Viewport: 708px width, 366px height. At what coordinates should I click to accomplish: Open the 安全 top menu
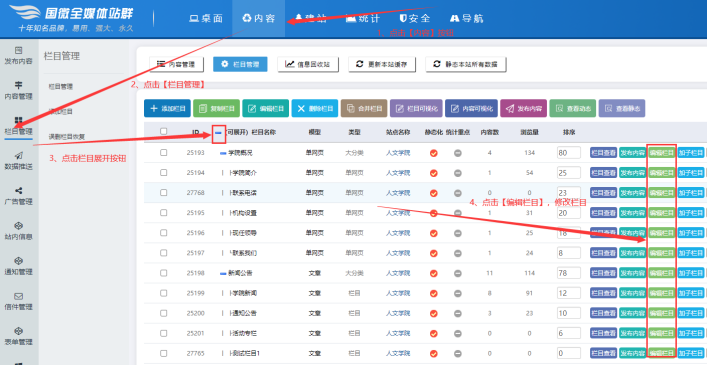point(415,19)
